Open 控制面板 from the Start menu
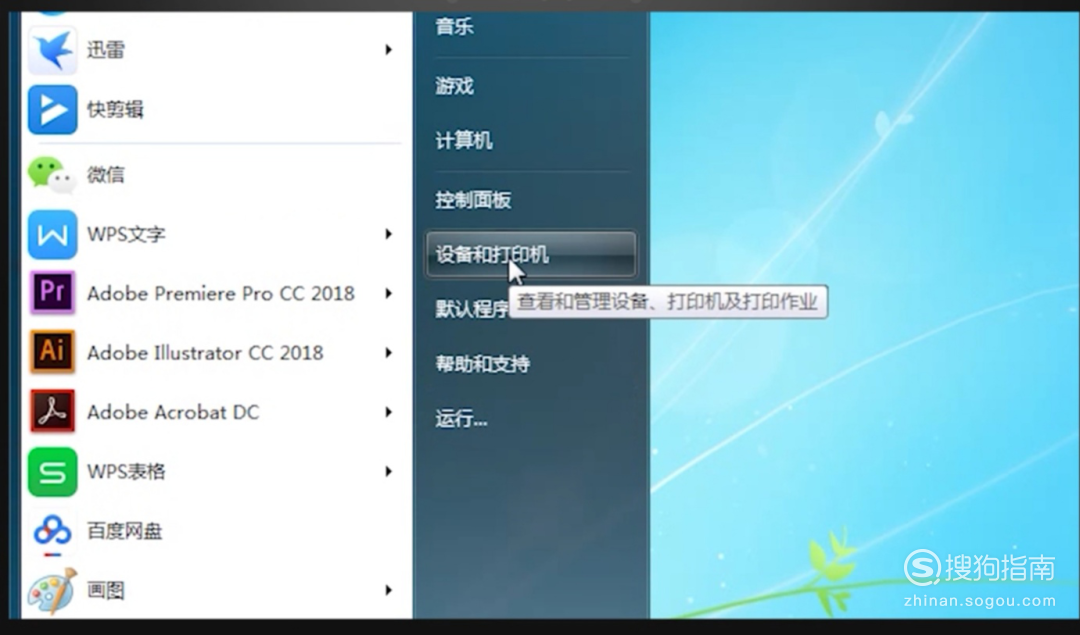1080x635 pixels. [473, 200]
